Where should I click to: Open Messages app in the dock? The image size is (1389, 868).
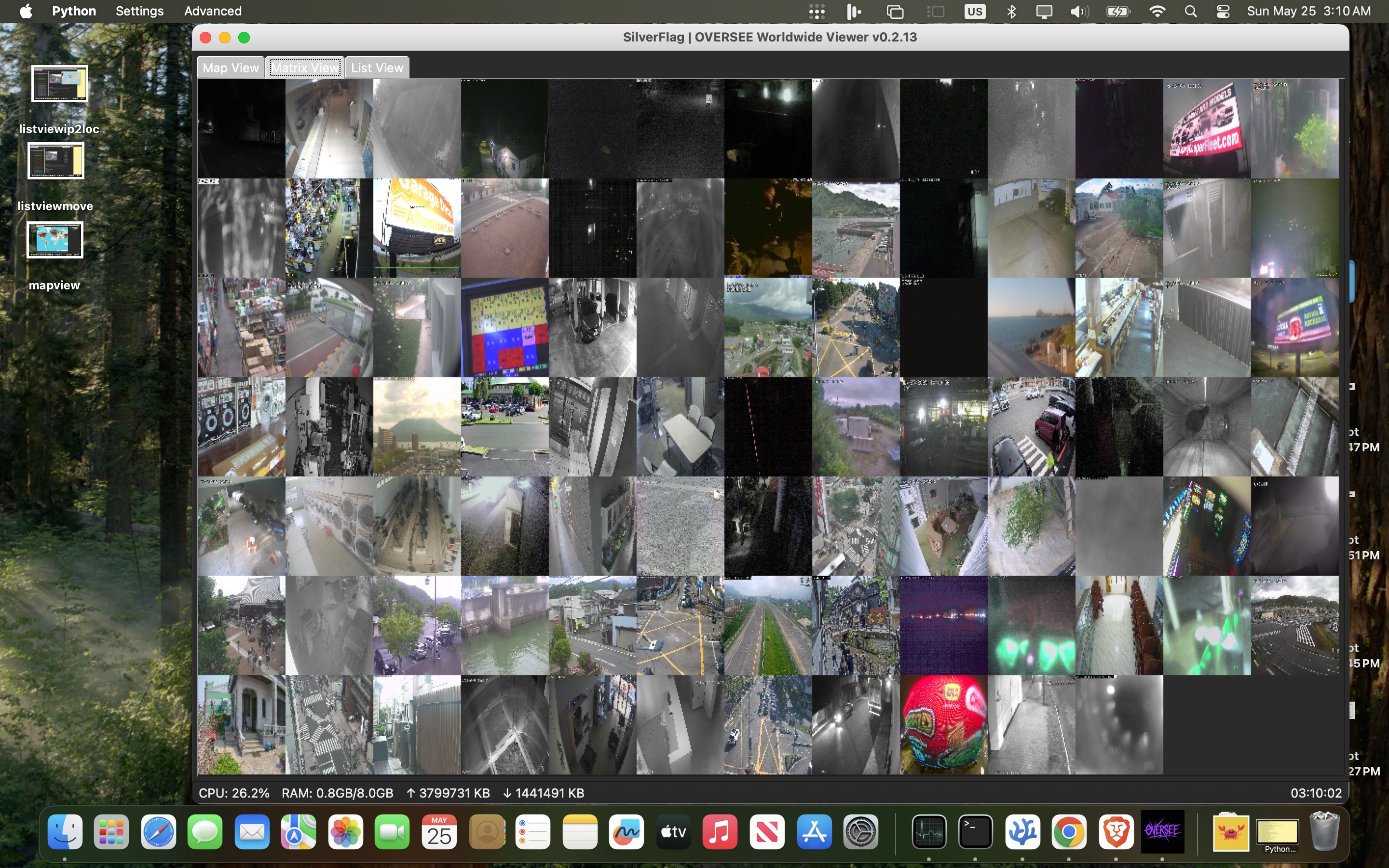[x=205, y=832]
